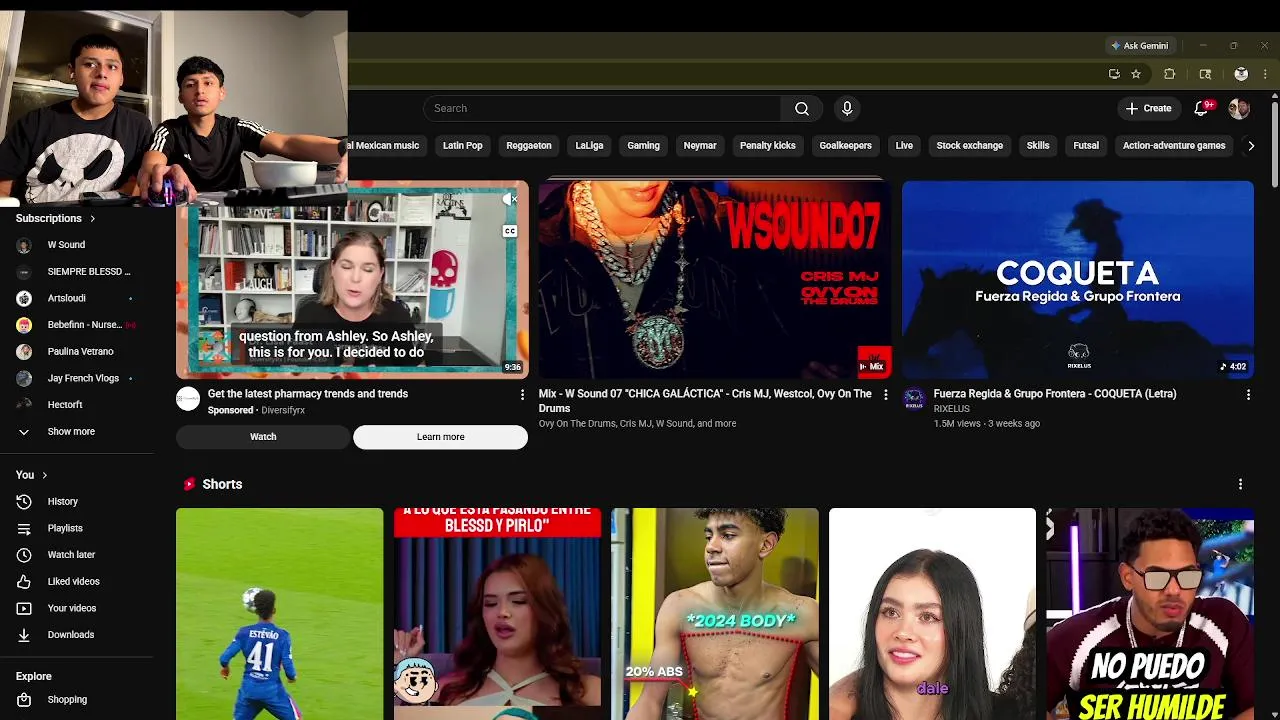Open Your videos icon

coord(24,608)
